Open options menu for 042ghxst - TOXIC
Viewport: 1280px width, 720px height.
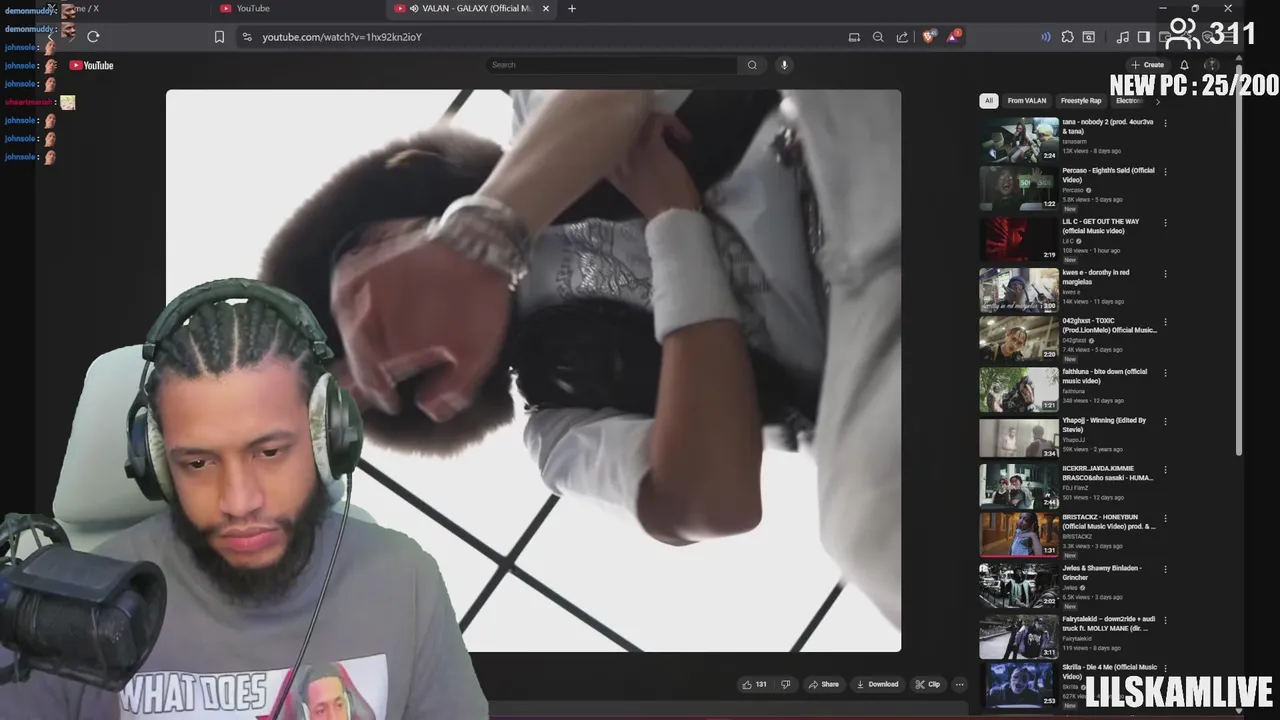pos(1165,322)
